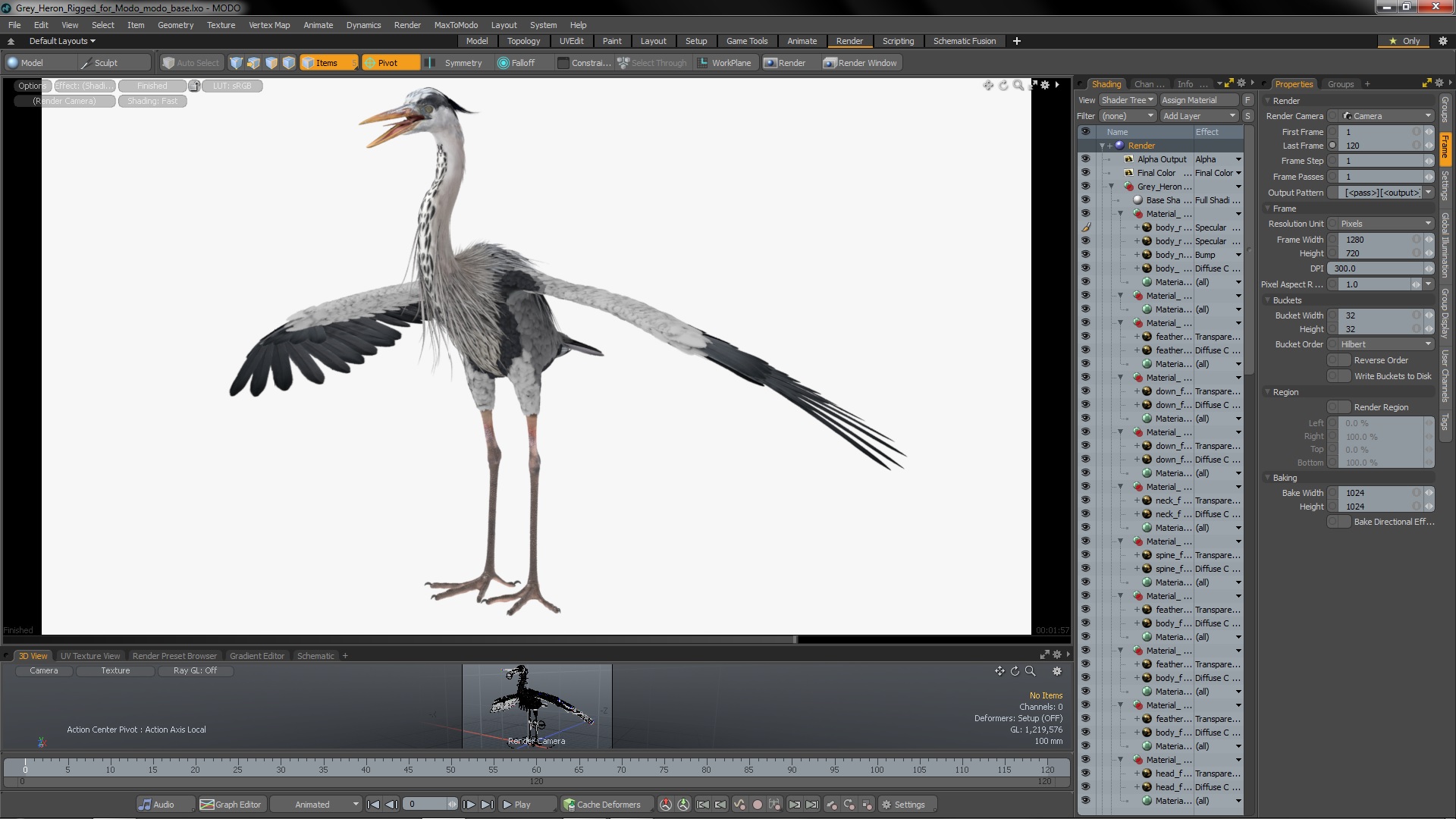This screenshot has height=819, width=1456.
Task: Zoom the render preview with magnifier icon
Action: 1018,85
